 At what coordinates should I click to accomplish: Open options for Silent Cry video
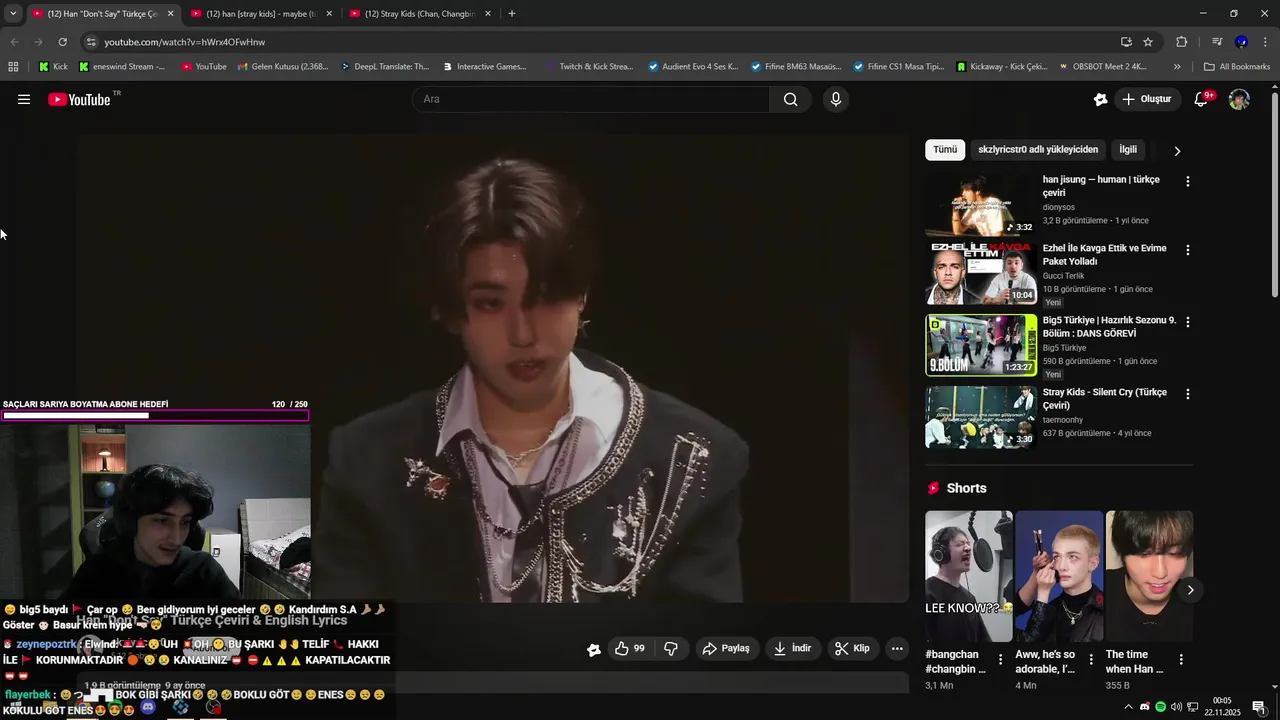tap(1187, 394)
